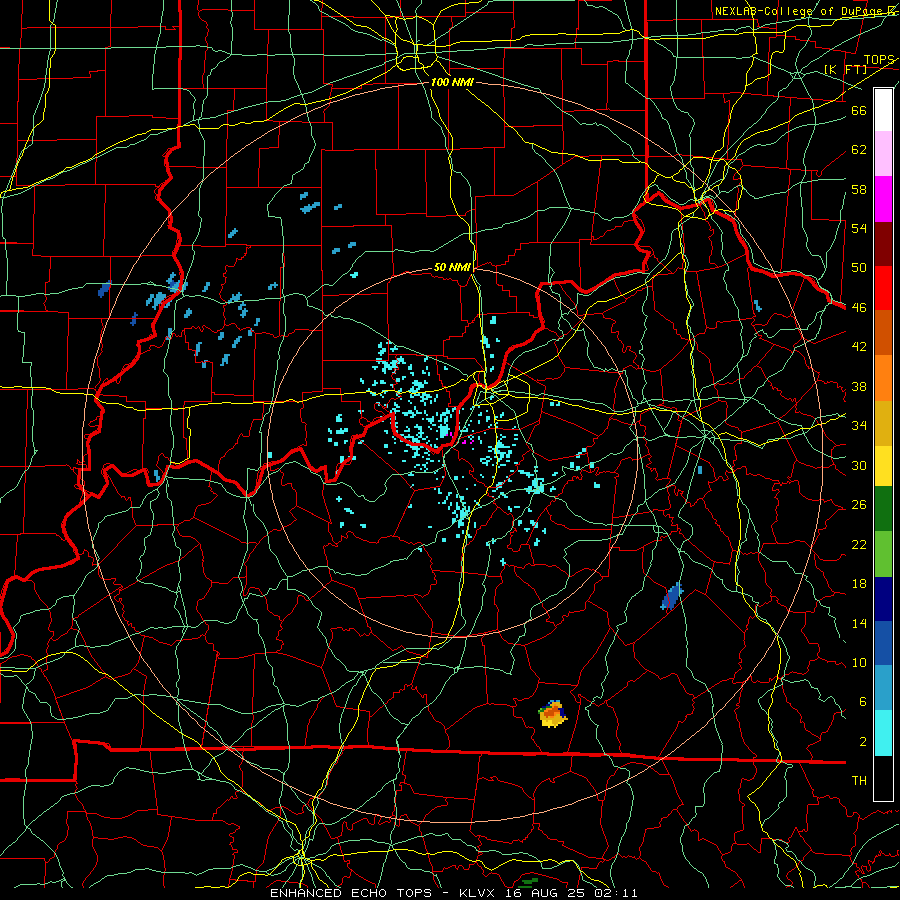Click the 54 value on legend
Screen dimensions: 900x900
(x=859, y=228)
